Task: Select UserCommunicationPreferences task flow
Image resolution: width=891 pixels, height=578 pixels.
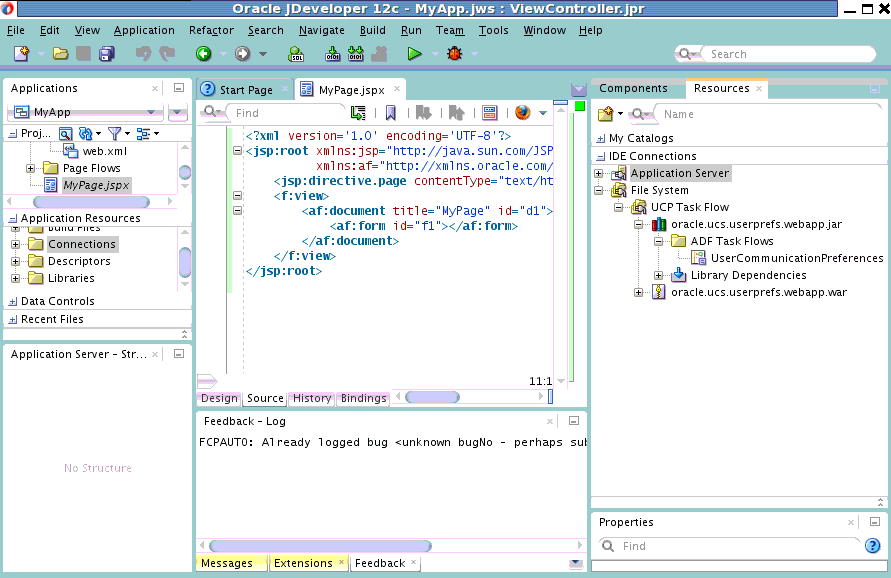Action: pyautogui.click(x=797, y=258)
